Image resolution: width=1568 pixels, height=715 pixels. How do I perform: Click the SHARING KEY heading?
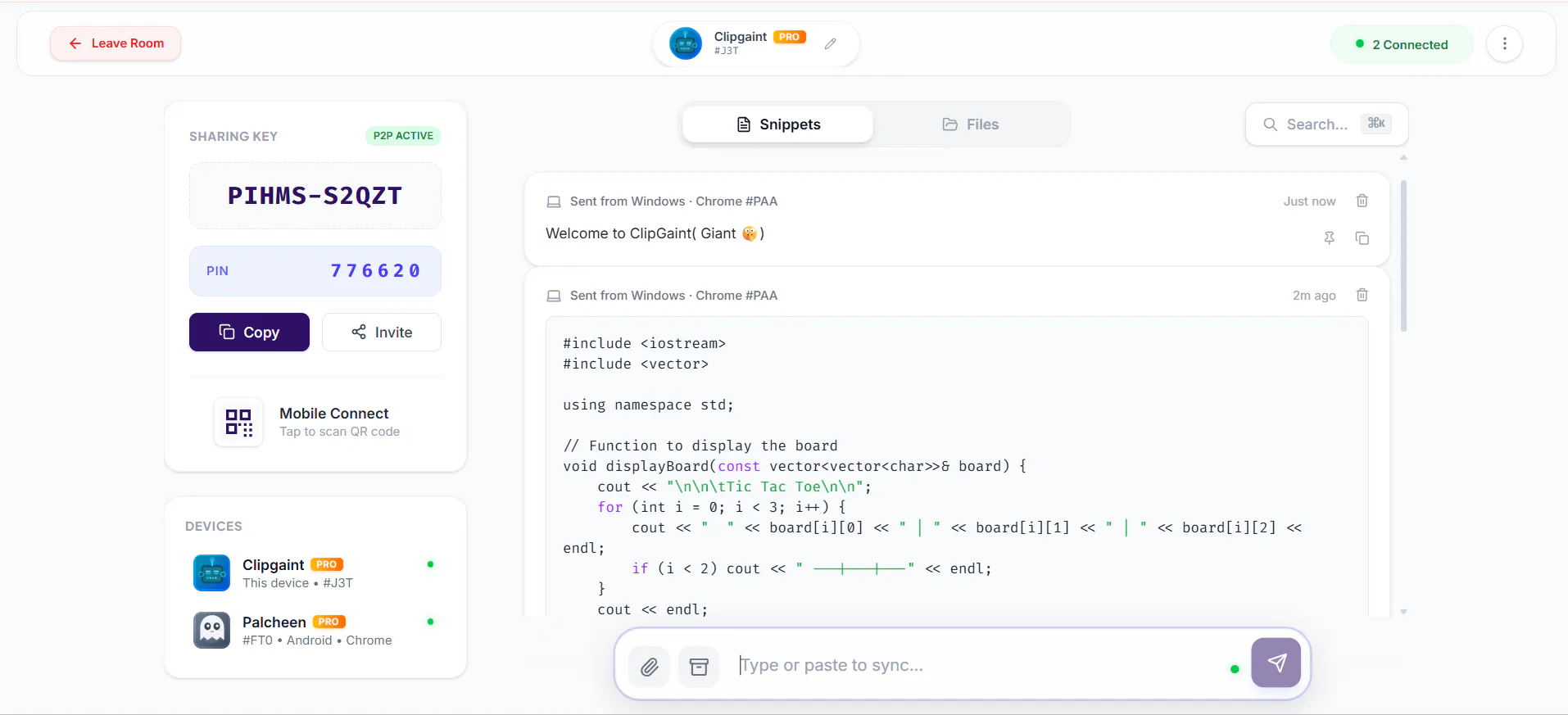(233, 137)
